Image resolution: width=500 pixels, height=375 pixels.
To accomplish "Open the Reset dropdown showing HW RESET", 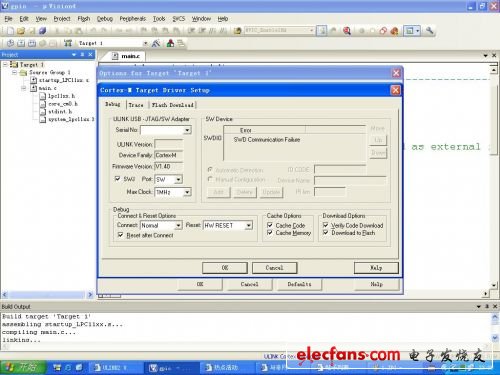I will [x=249, y=226].
